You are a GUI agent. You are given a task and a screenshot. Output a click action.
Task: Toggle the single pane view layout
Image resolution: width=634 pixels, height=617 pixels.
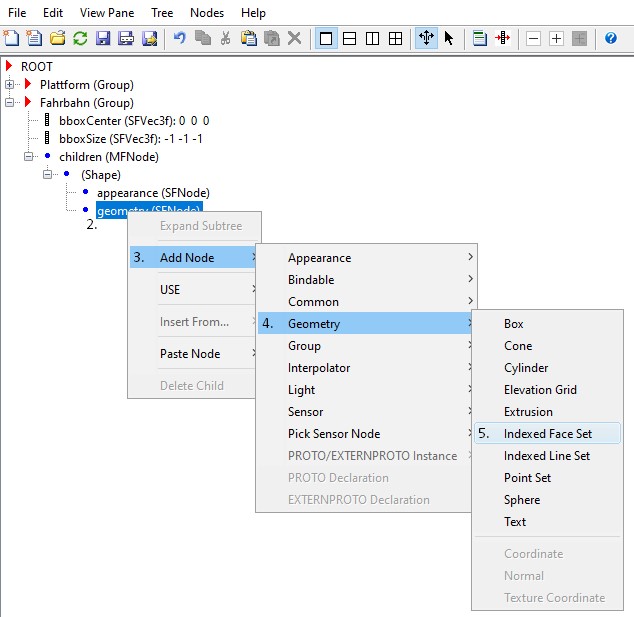pyautogui.click(x=327, y=38)
